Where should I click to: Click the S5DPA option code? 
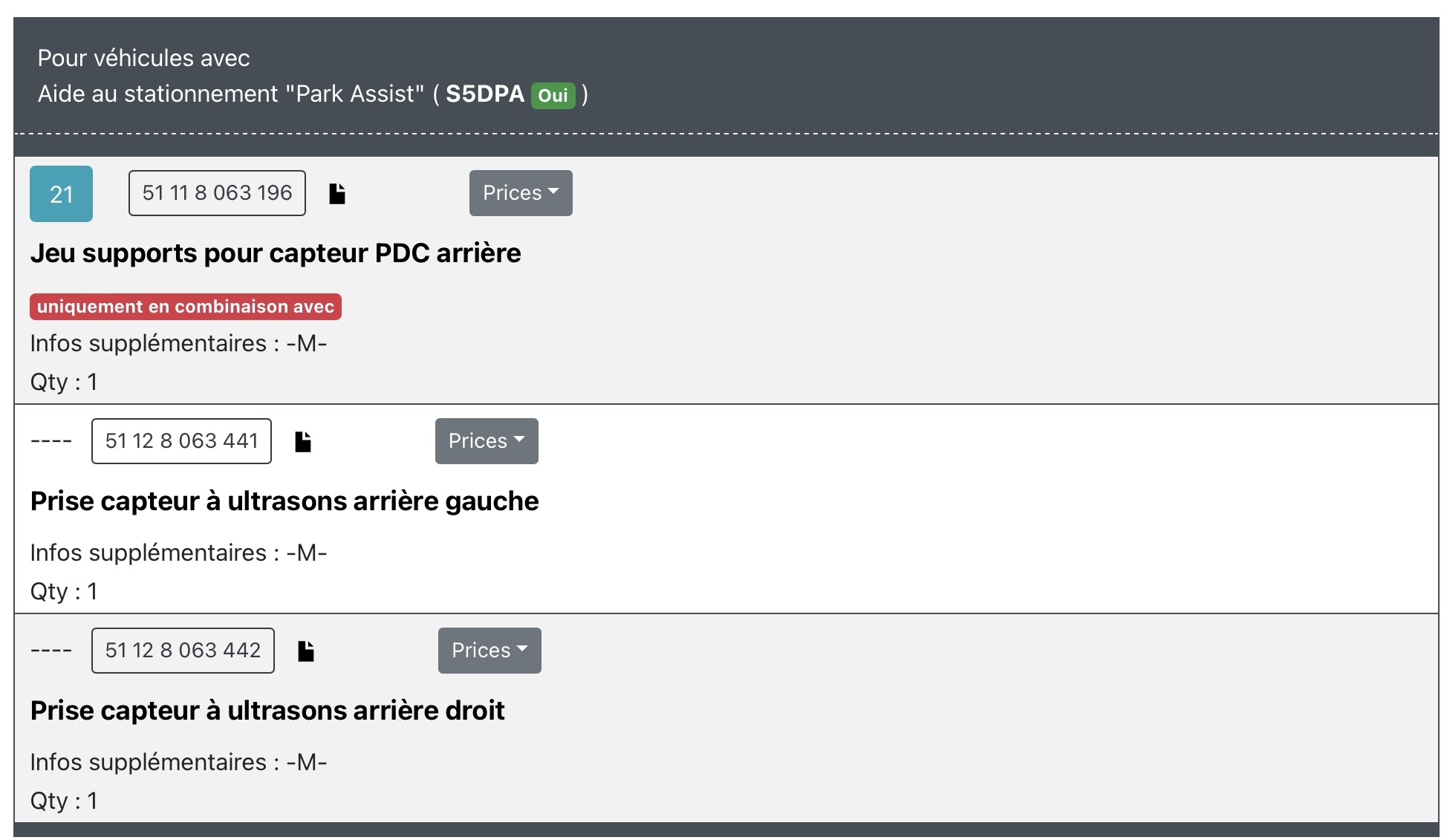(x=485, y=94)
